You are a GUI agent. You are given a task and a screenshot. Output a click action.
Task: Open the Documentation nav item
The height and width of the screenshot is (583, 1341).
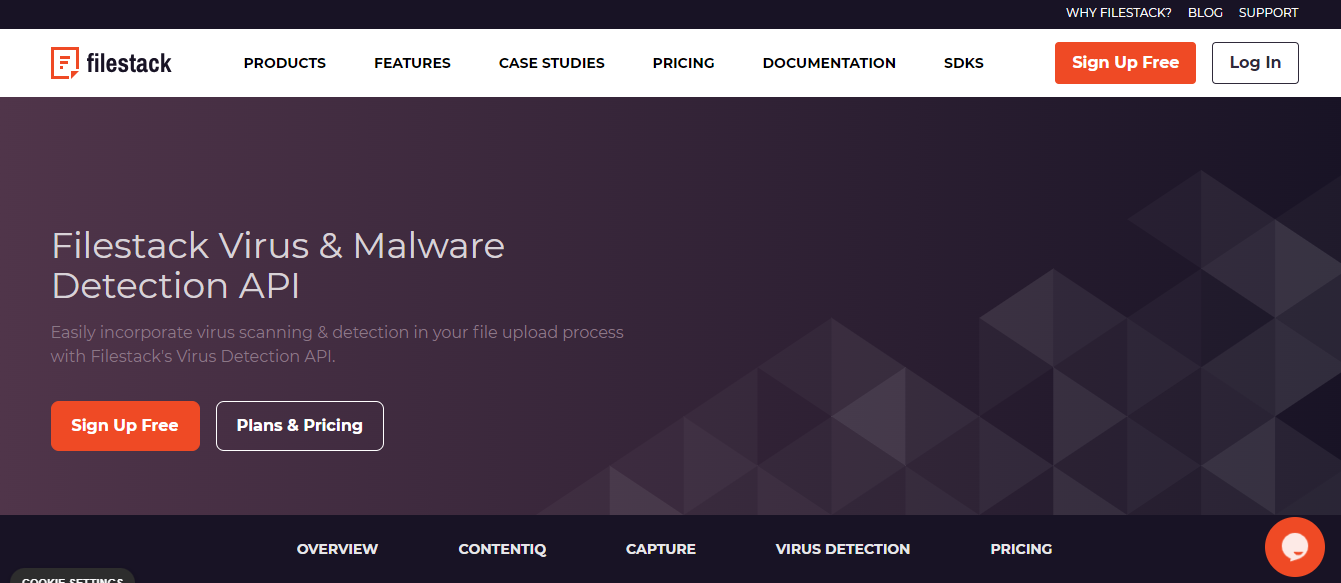coord(829,63)
